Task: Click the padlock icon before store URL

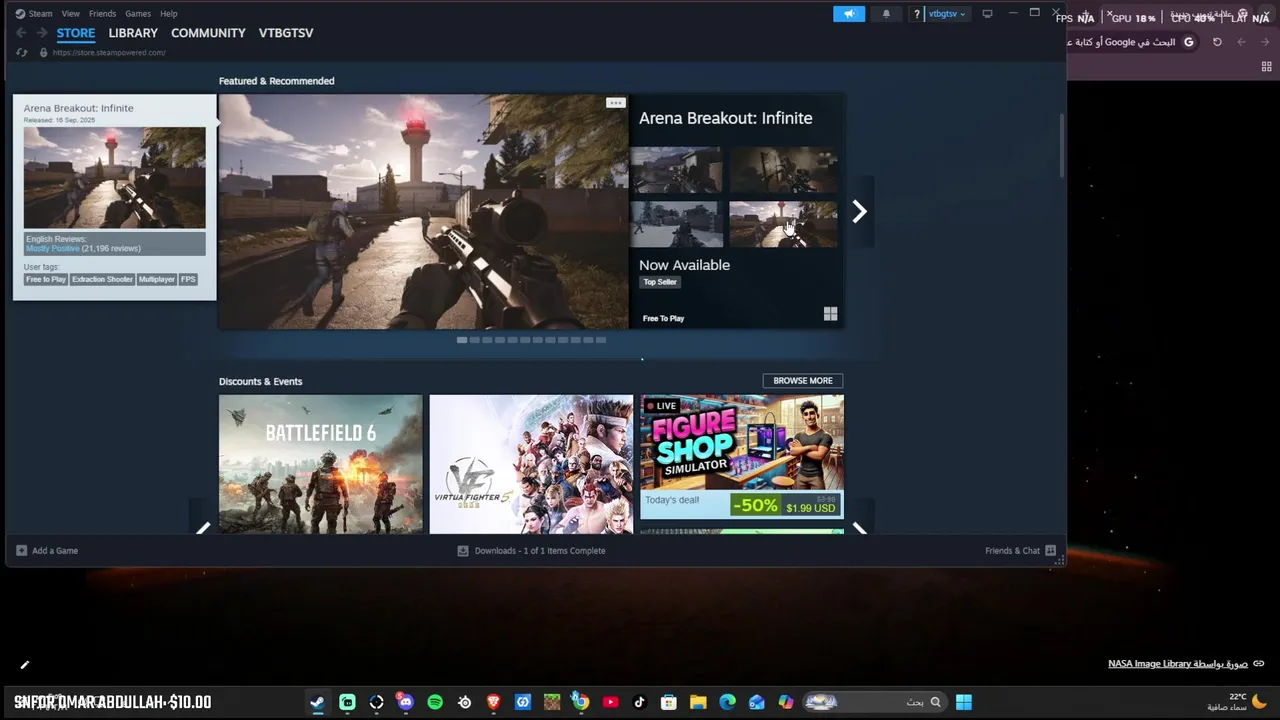Action: point(43,53)
